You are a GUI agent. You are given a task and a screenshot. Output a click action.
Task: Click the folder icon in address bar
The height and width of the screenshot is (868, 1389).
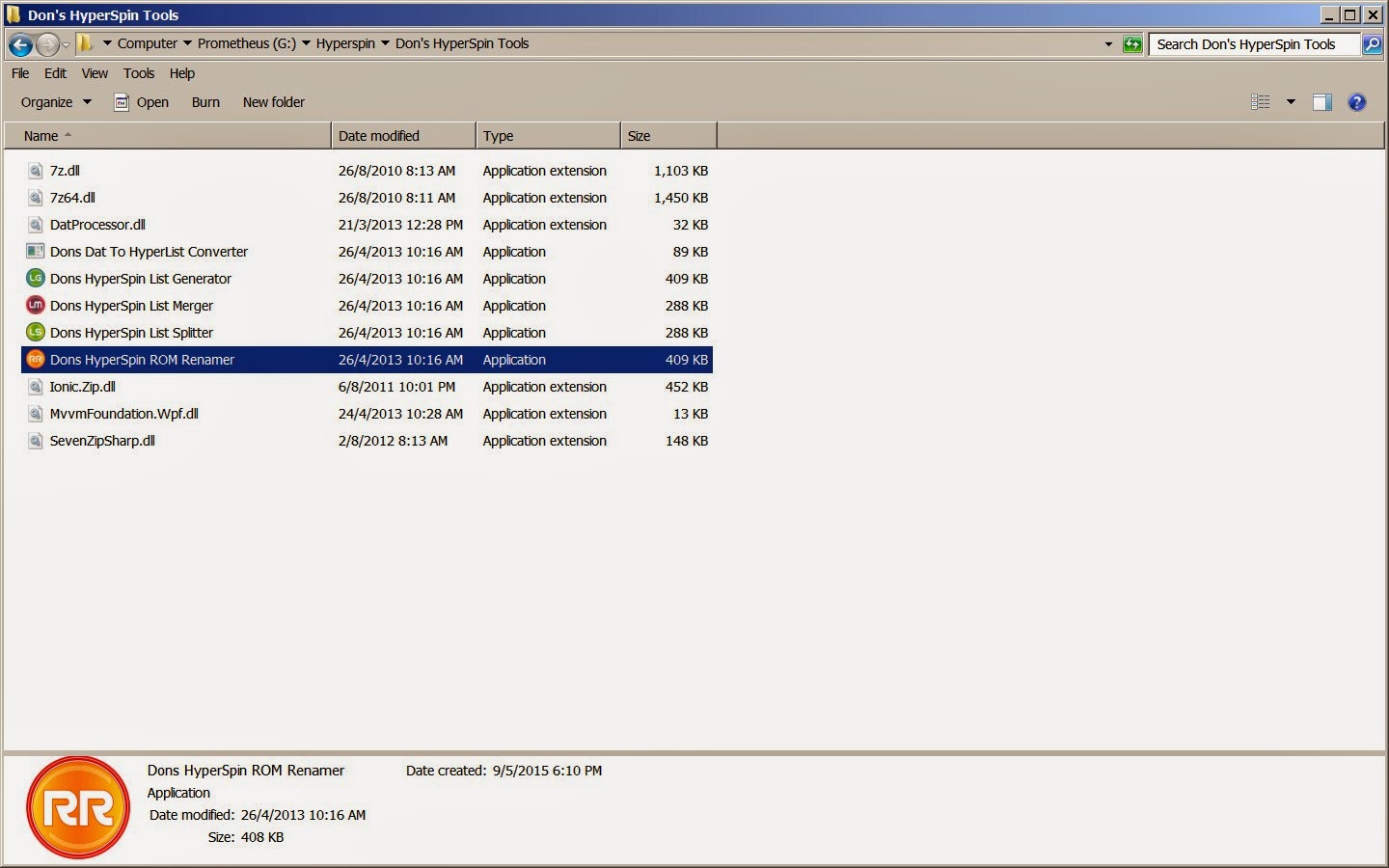85,43
